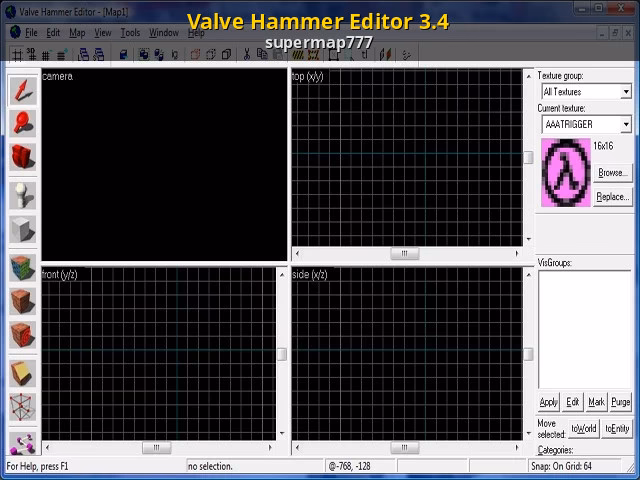This screenshot has height=480, width=640.
Task: Click the top view scroll-right arrow
Action: pyautogui.click(x=517, y=253)
